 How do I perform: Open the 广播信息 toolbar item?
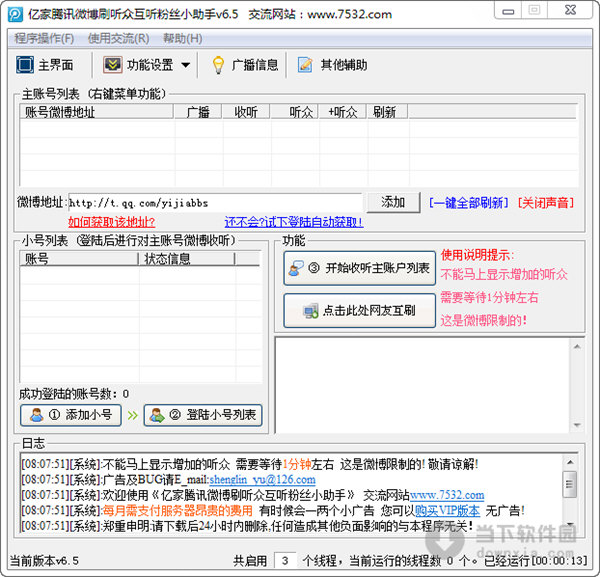point(245,65)
